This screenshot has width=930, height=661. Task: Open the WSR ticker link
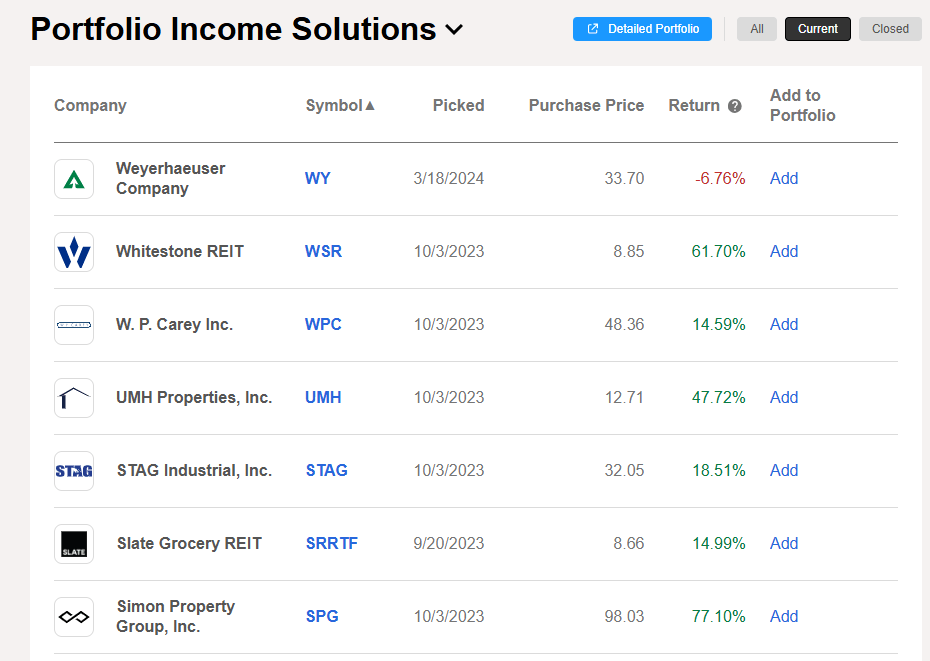pos(323,252)
